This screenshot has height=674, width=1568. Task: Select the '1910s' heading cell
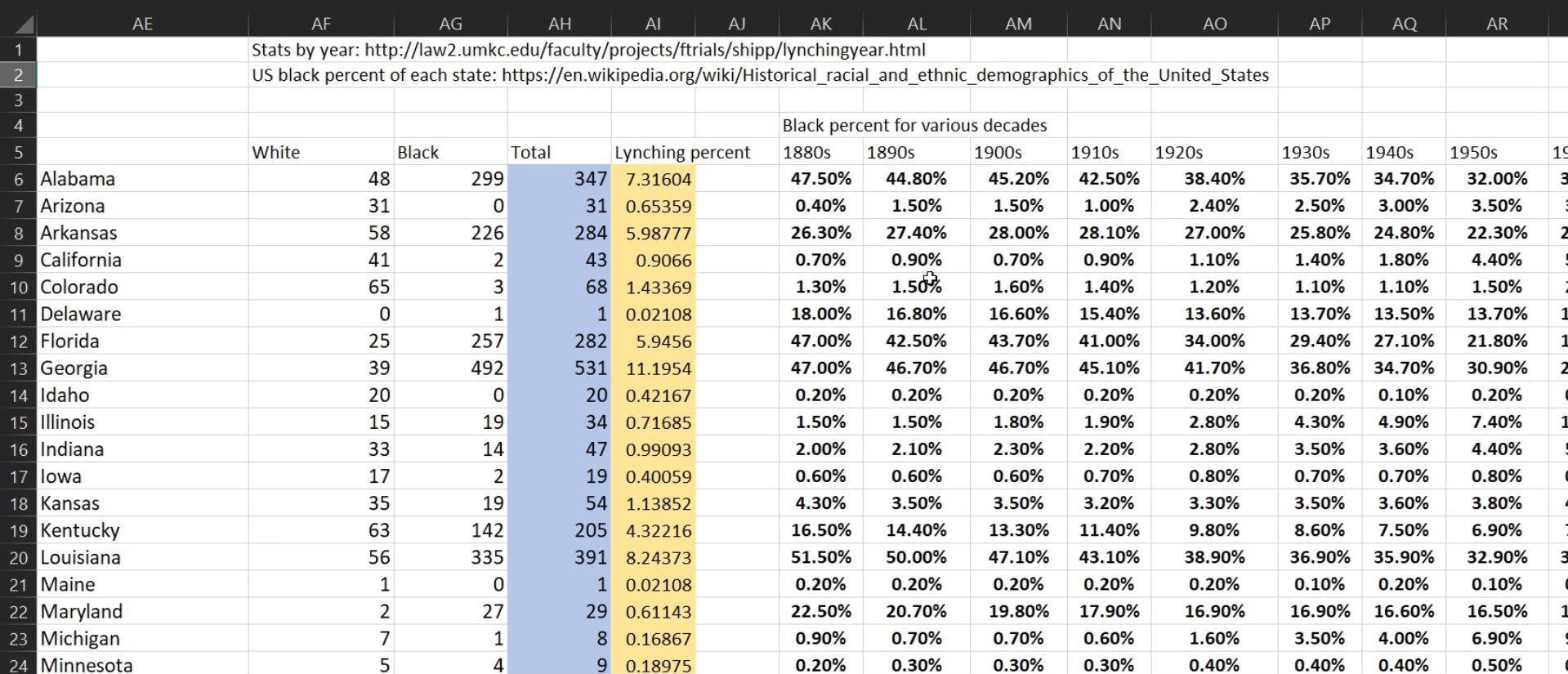[1109, 152]
